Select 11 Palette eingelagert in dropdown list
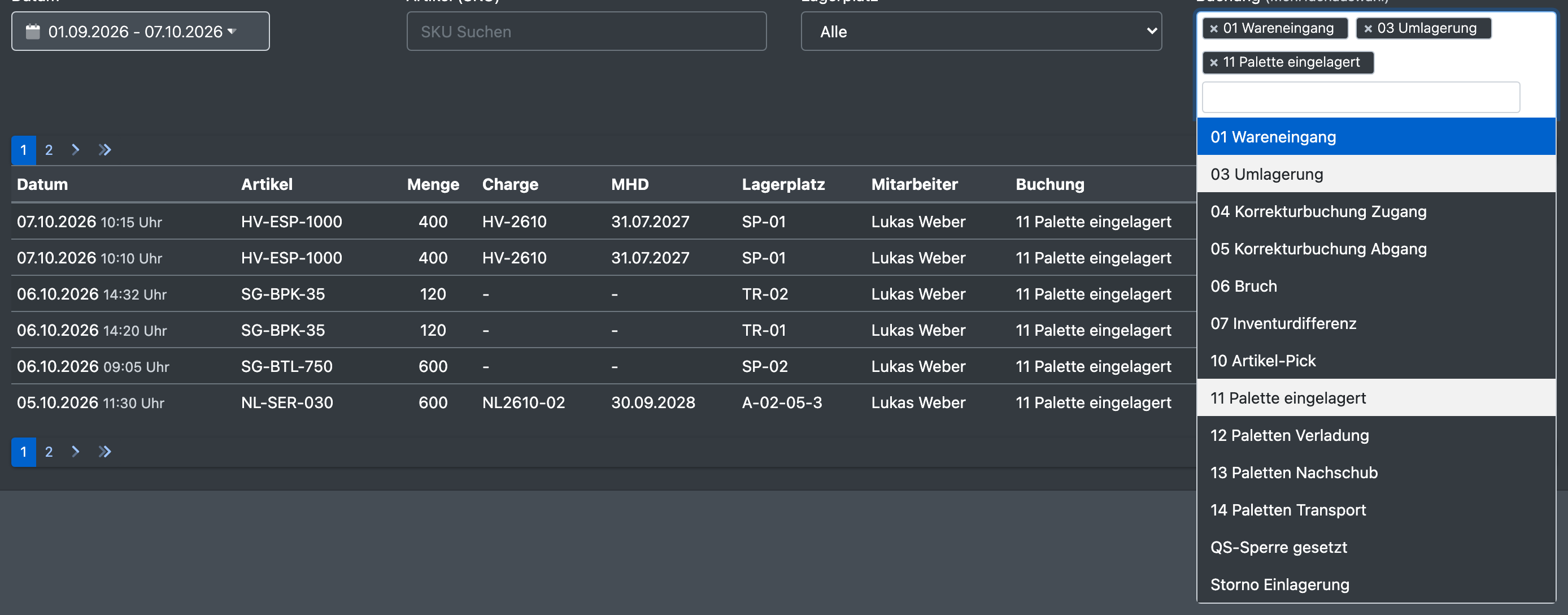Image resolution: width=1568 pixels, height=615 pixels. (x=1375, y=397)
